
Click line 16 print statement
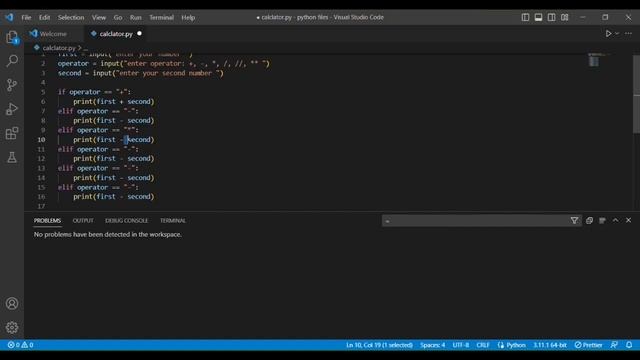pos(113,196)
